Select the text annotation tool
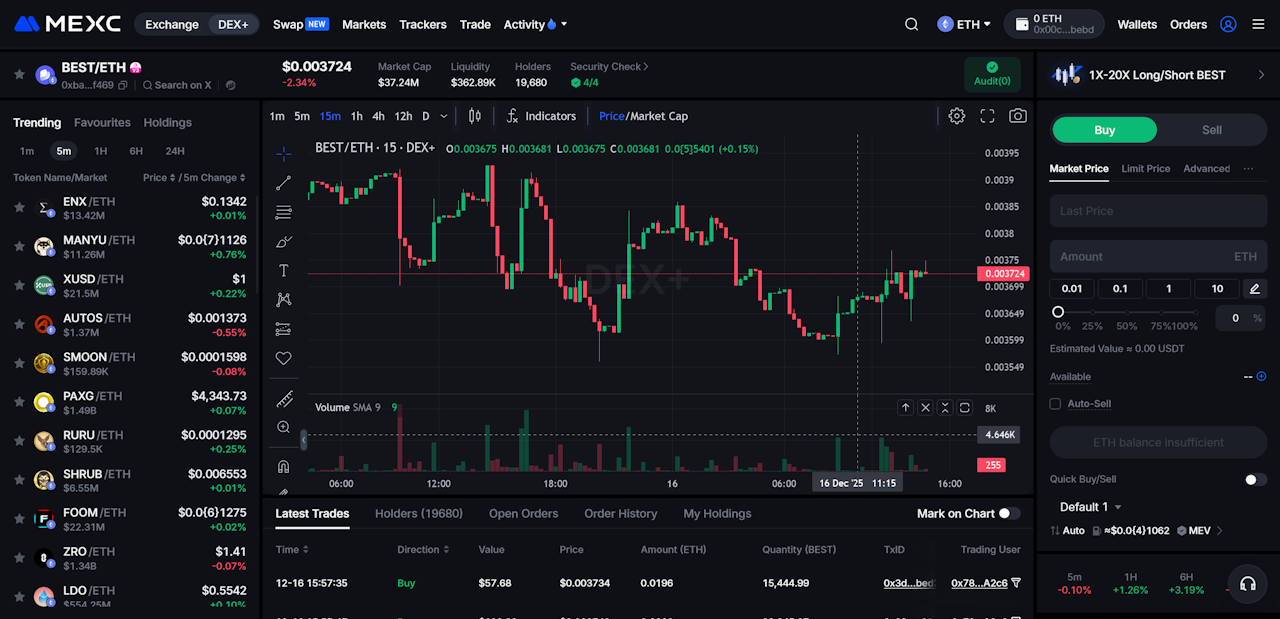This screenshot has width=1280, height=619. click(283, 270)
